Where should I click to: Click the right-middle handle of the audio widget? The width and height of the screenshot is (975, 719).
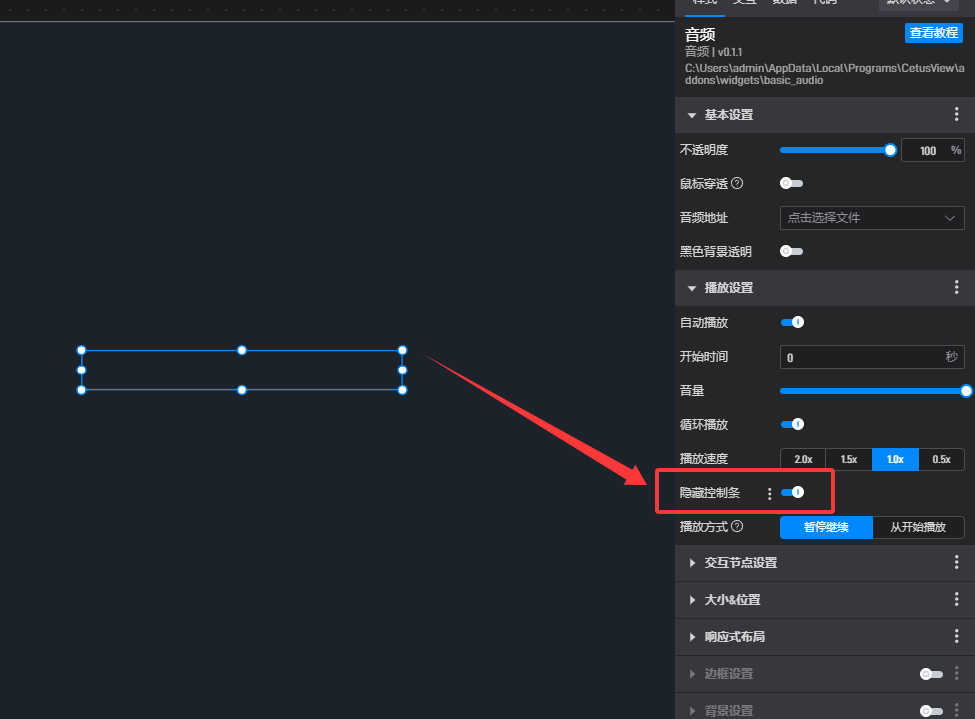[x=402, y=370]
